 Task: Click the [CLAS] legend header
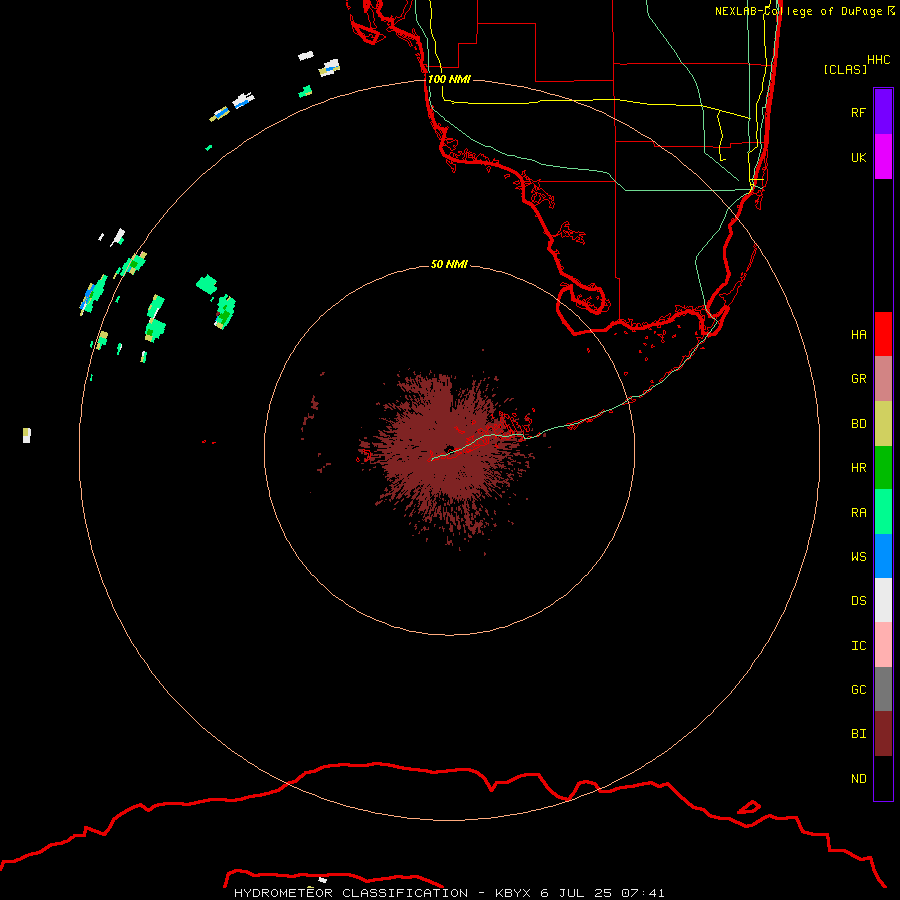tap(845, 69)
